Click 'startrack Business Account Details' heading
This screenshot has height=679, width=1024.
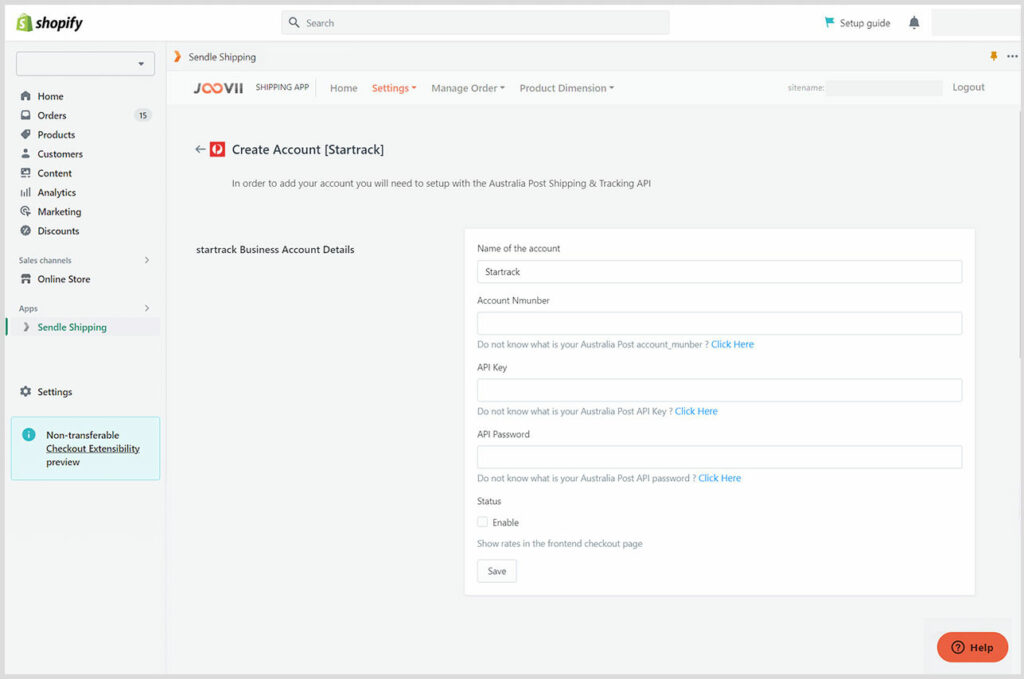coord(275,249)
